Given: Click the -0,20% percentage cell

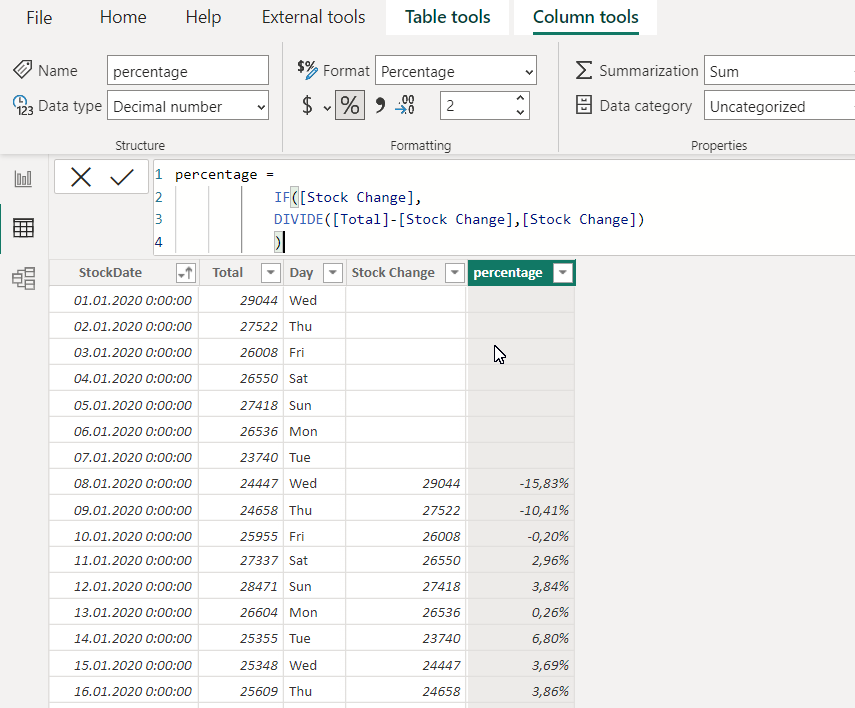Looking at the screenshot, I should pos(521,536).
